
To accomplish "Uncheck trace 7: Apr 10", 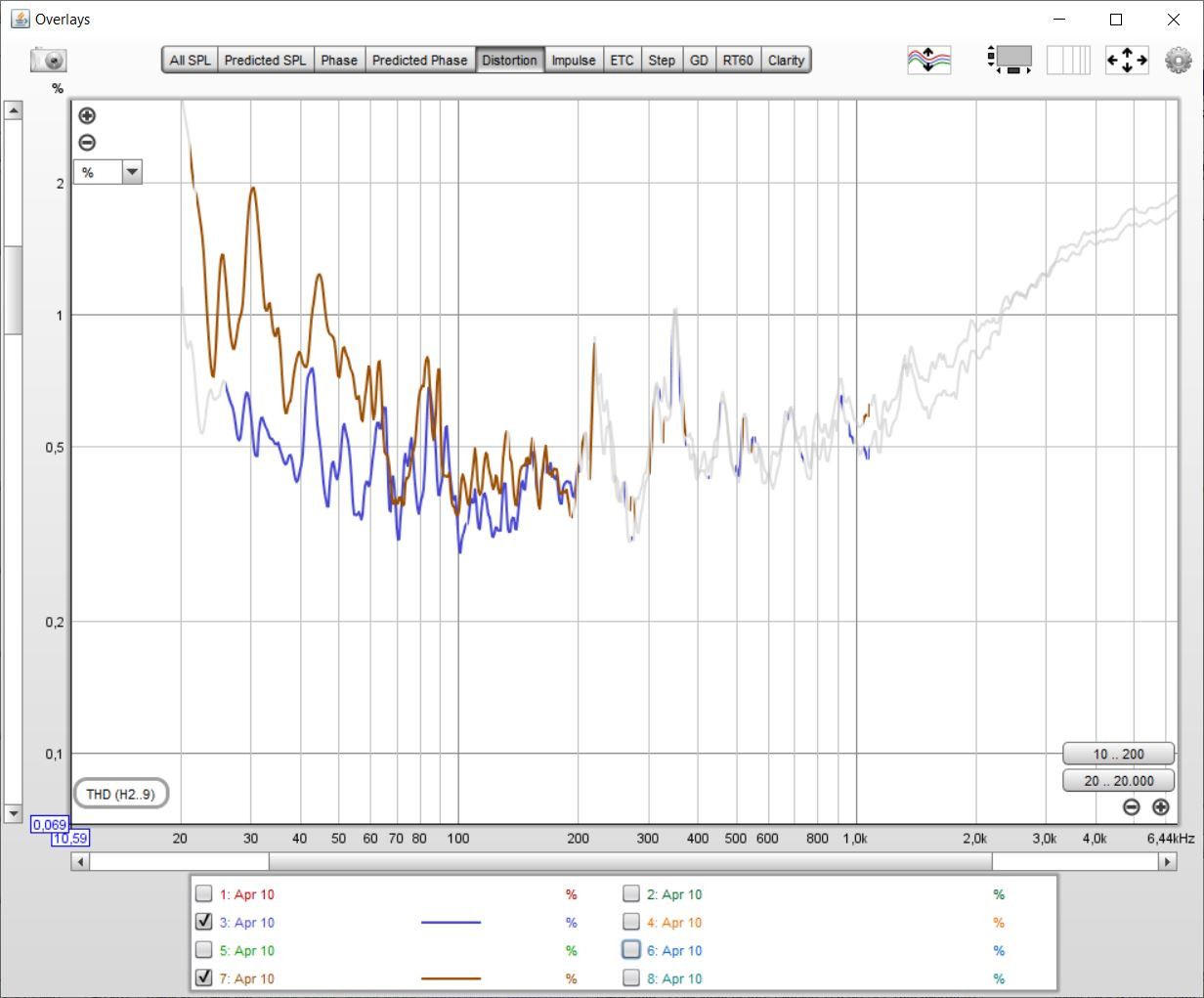I will click(x=203, y=977).
